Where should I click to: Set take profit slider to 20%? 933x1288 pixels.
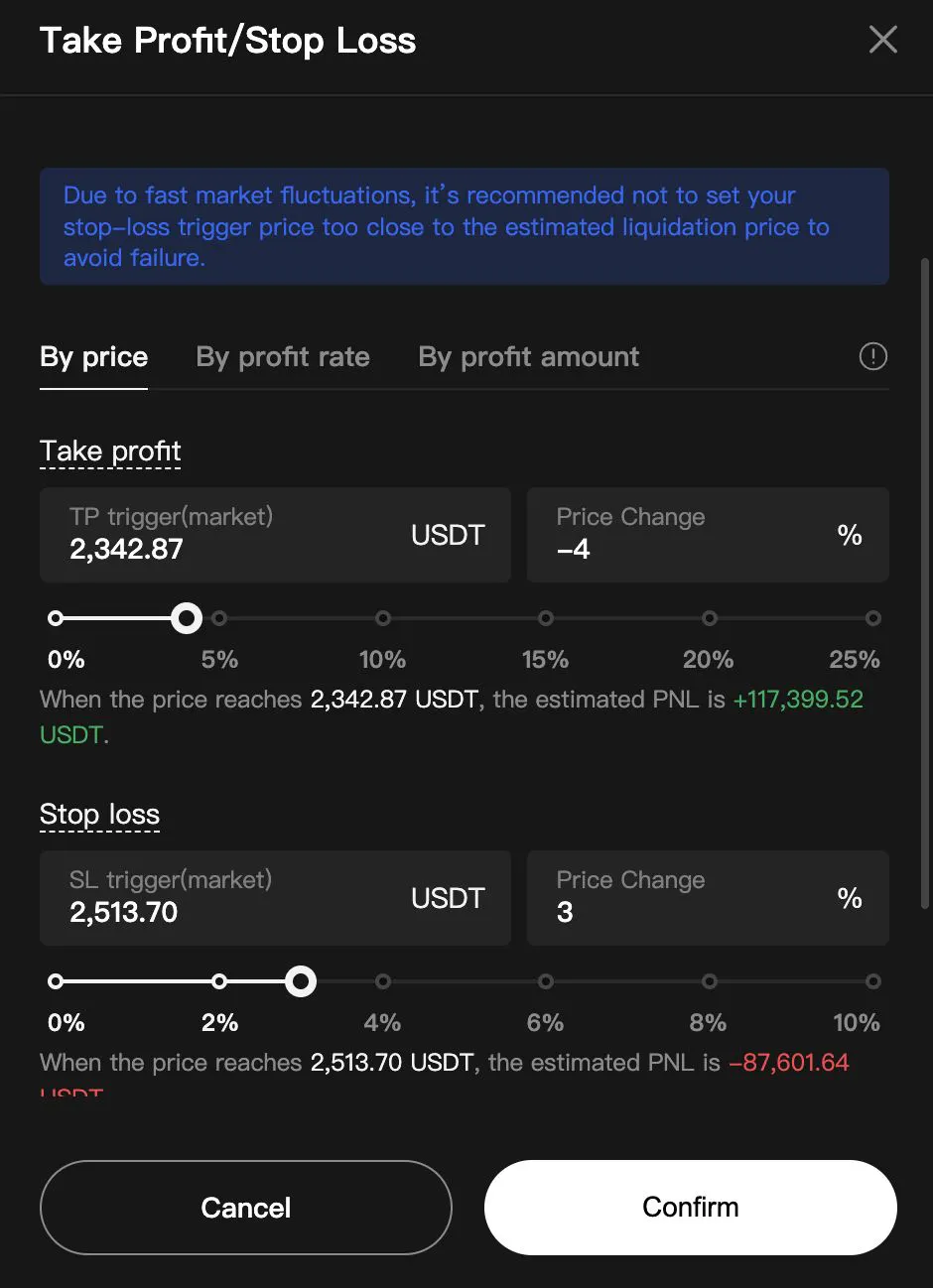(x=709, y=618)
